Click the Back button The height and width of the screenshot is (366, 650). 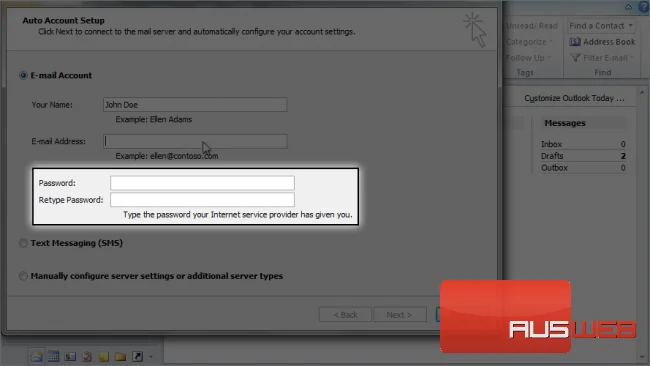(345, 315)
